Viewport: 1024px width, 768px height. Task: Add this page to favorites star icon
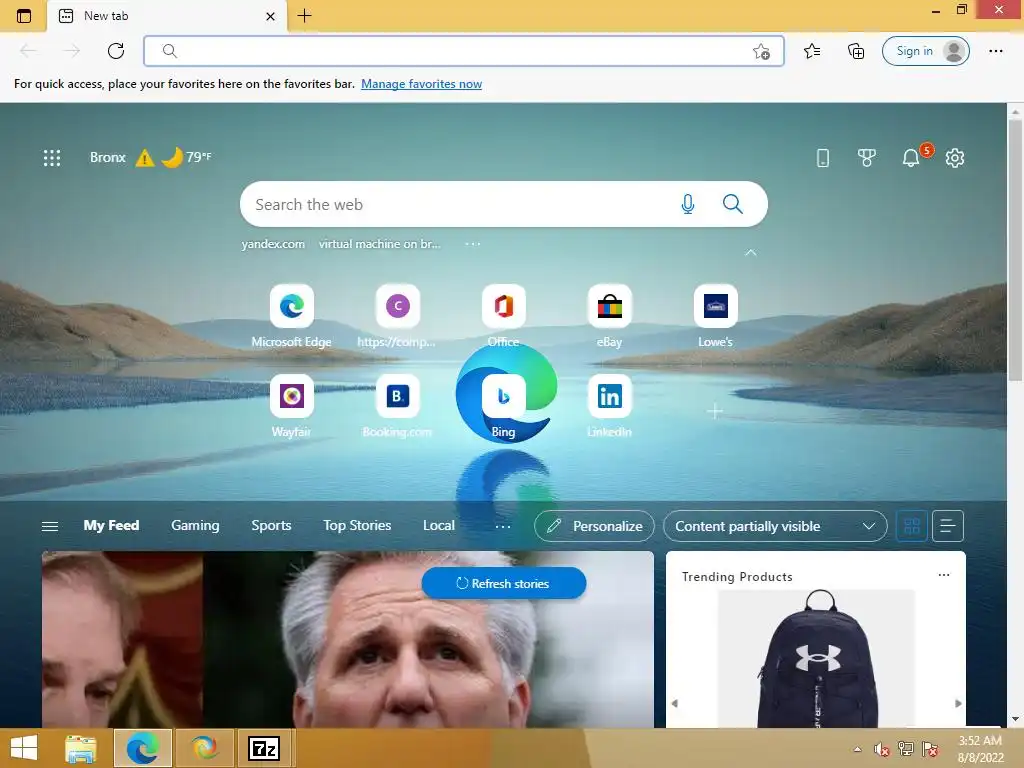[761, 51]
